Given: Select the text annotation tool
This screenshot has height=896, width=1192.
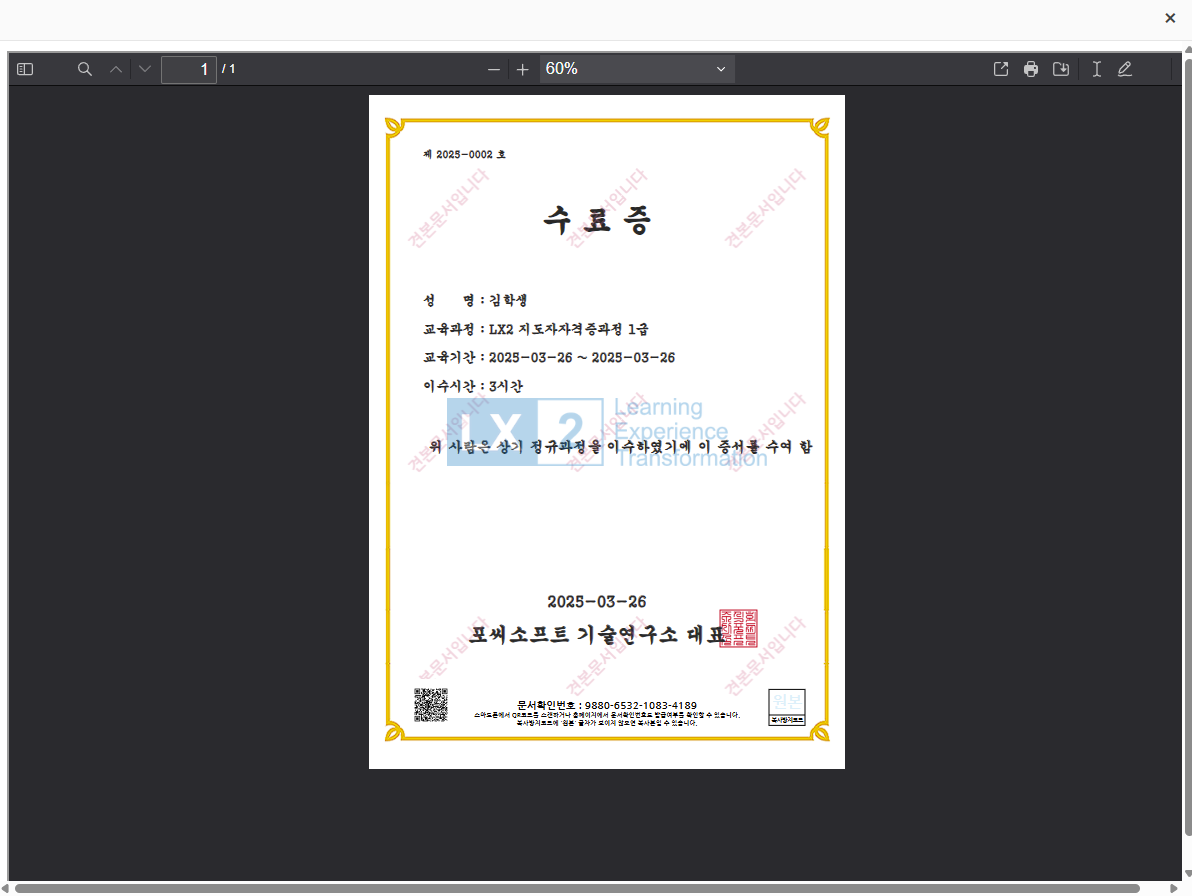Looking at the screenshot, I should pos(1096,69).
